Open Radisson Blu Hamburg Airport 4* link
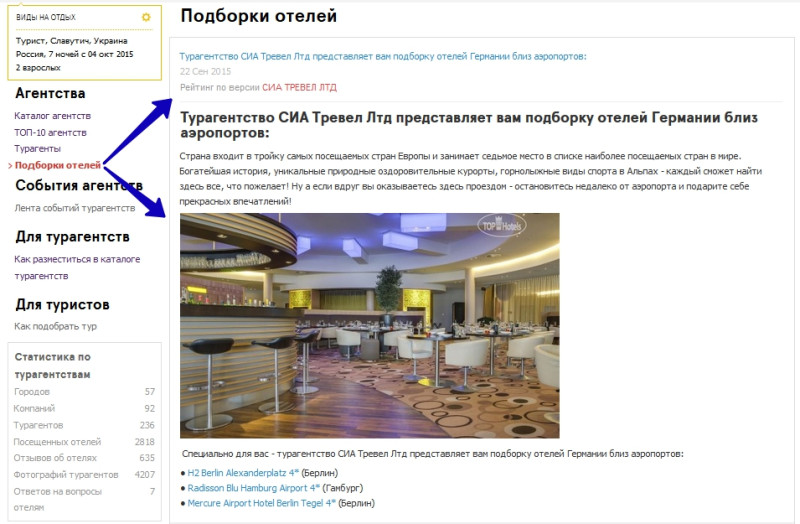 coord(254,488)
